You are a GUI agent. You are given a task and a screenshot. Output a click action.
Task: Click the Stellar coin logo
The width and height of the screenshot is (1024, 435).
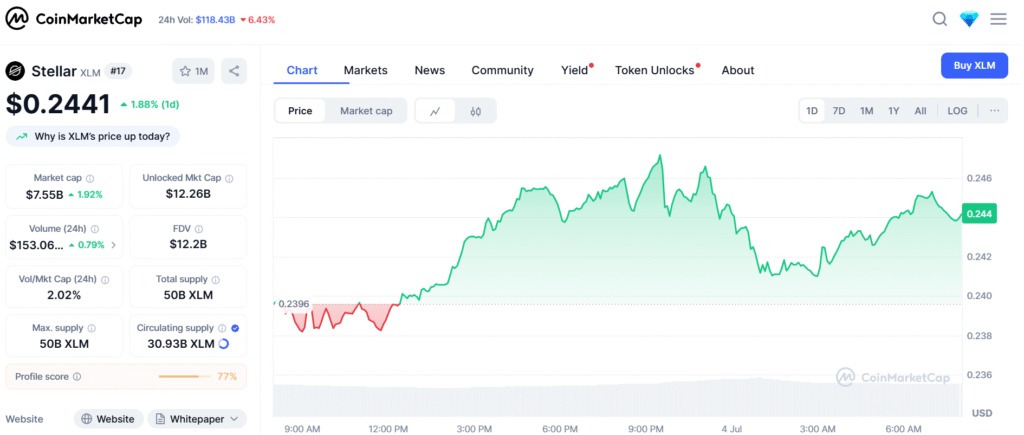tap(16, 71)
